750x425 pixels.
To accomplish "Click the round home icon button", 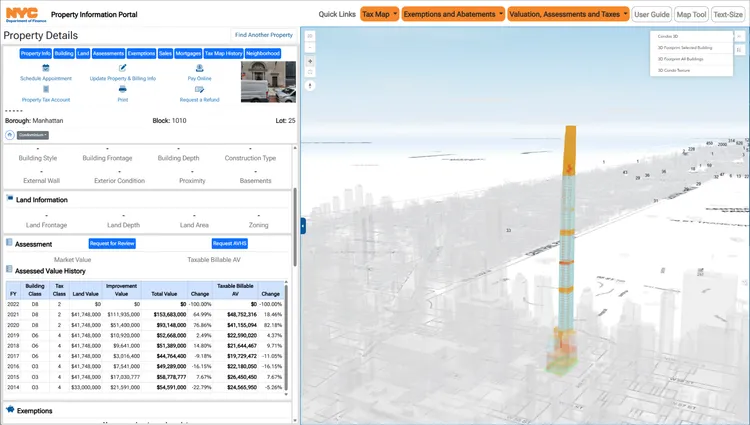I will (x=10, y=134).
